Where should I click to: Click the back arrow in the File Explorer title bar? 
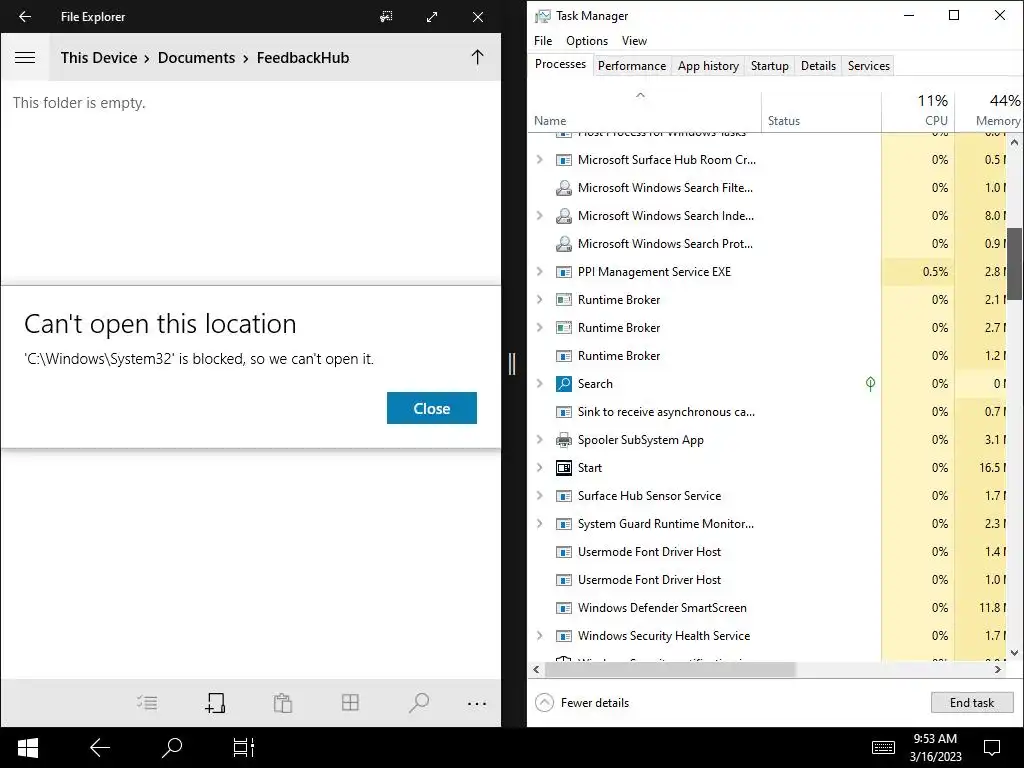click(25, 16)
